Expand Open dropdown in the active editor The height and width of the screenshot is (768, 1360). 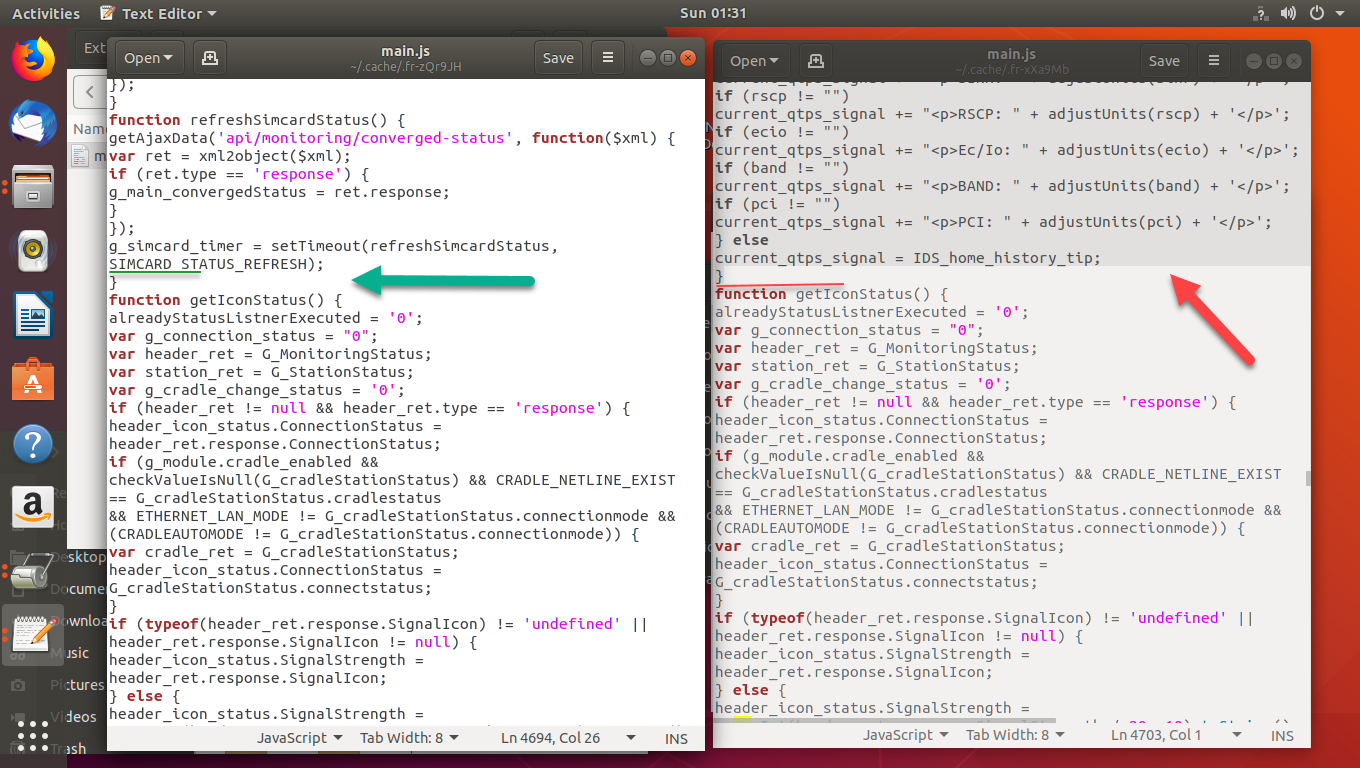(x=149, y=58)
